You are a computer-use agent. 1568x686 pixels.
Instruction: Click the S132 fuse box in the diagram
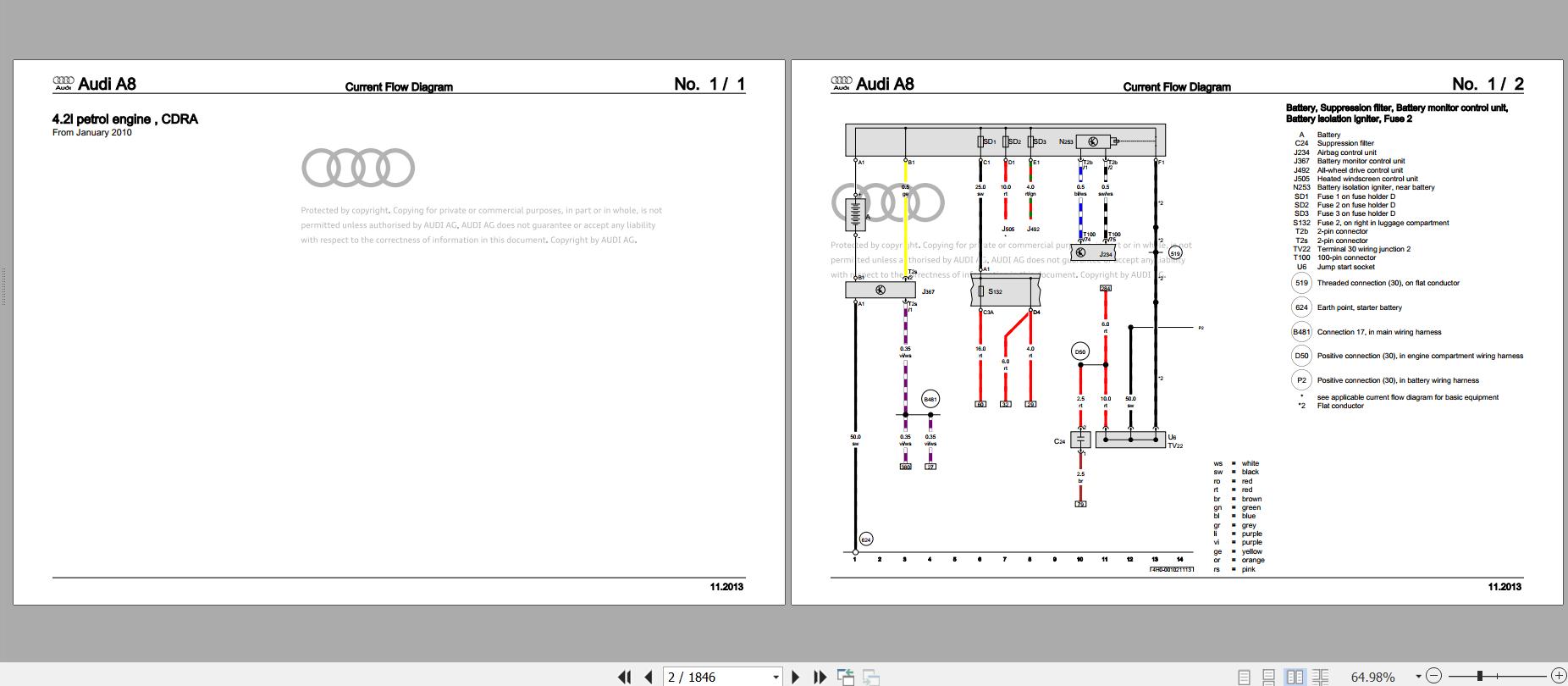(1004, 291)
